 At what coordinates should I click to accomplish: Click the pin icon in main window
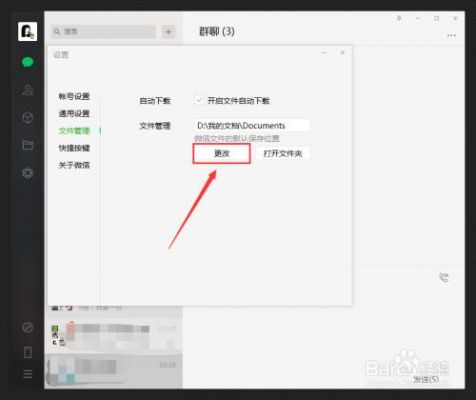point(399,18)
